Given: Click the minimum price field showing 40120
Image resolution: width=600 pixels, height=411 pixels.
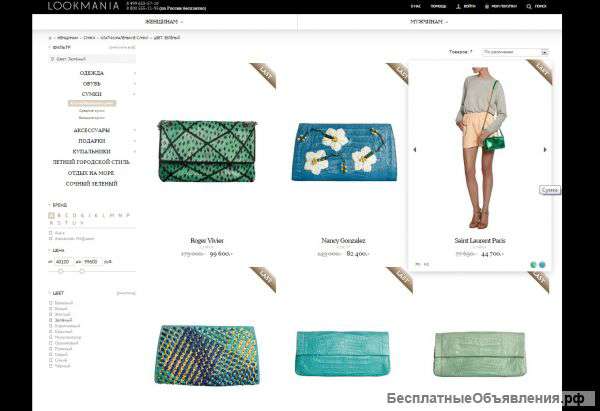Looking at the screenshot, I should (63, 262).
